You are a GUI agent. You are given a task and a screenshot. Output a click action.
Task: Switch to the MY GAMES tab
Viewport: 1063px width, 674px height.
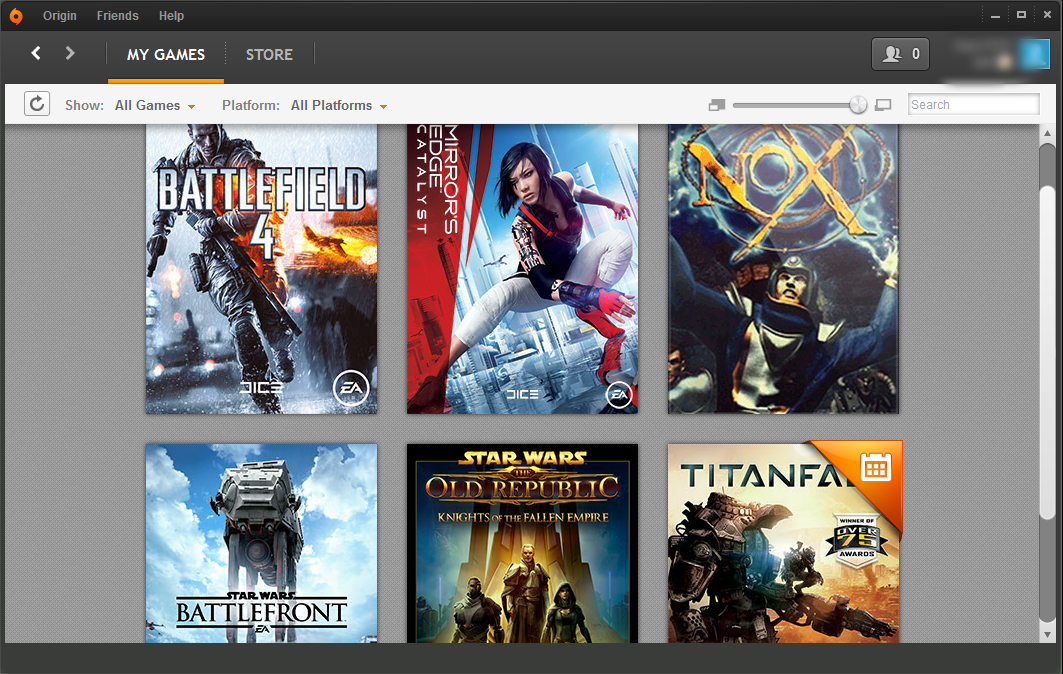tap(165, 55)
